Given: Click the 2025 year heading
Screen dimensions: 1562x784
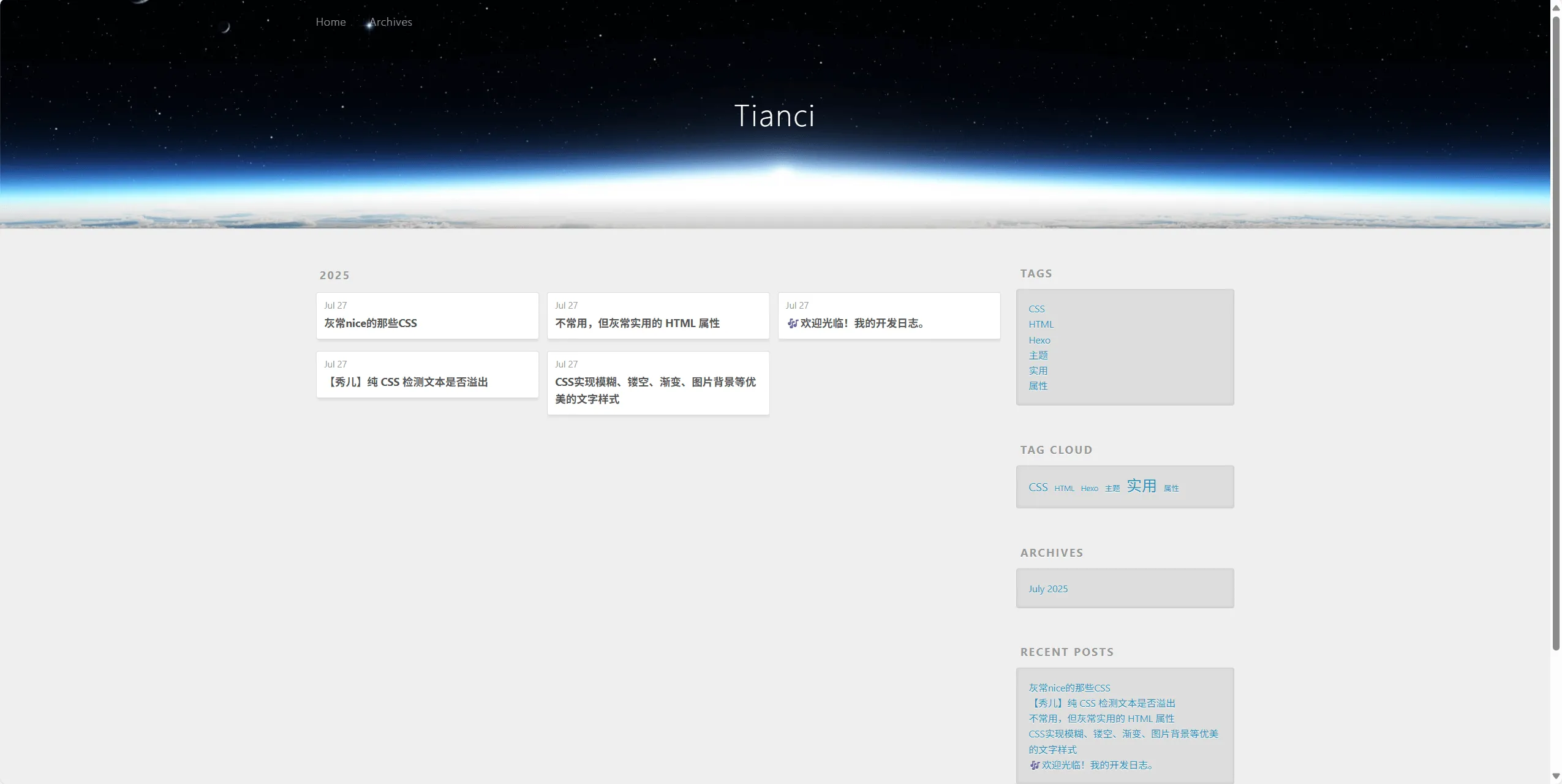Looking at the screenshot, I should tap(334, 276).
